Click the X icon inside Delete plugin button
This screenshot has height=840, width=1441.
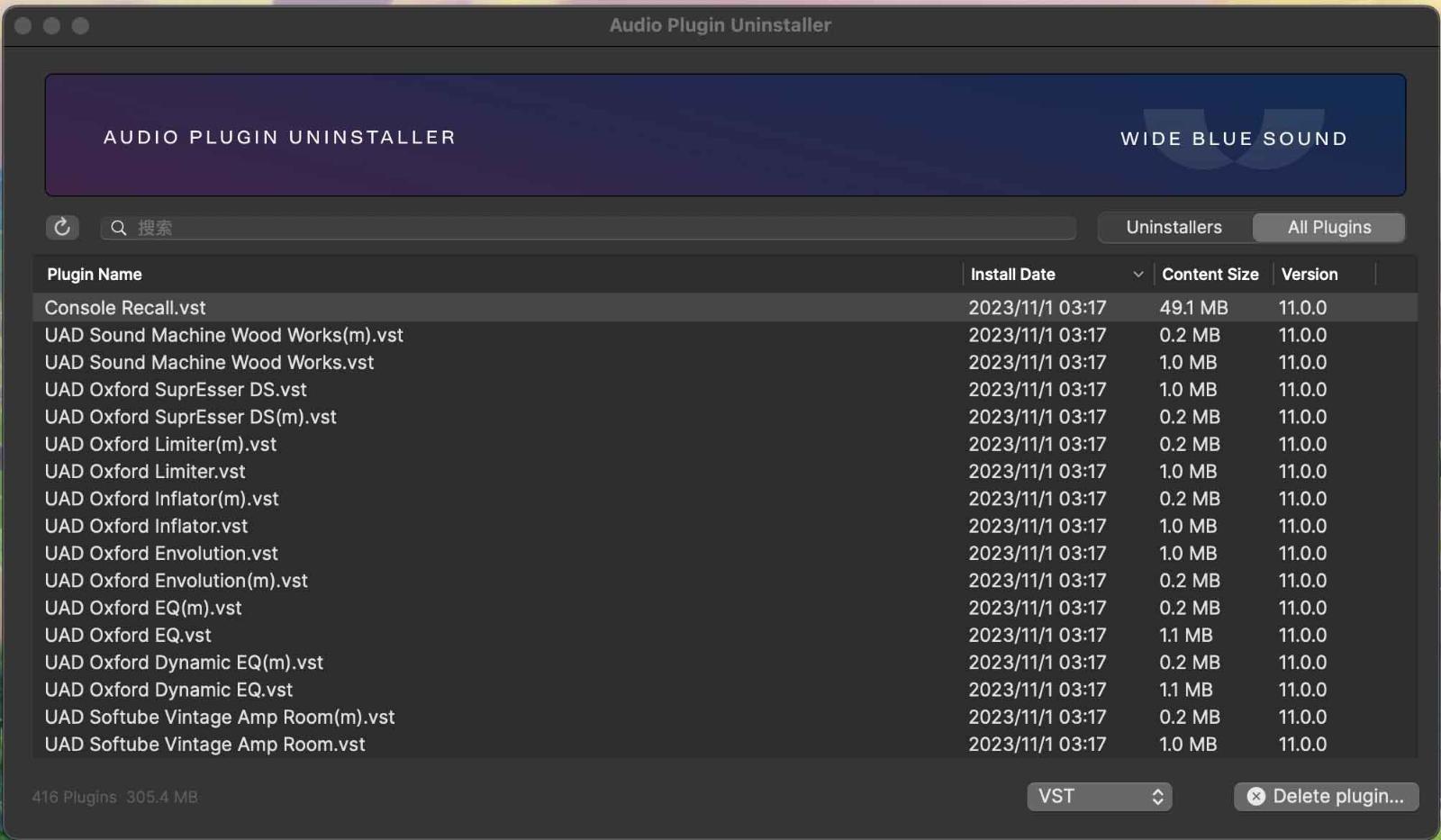tap(1257, 797)
